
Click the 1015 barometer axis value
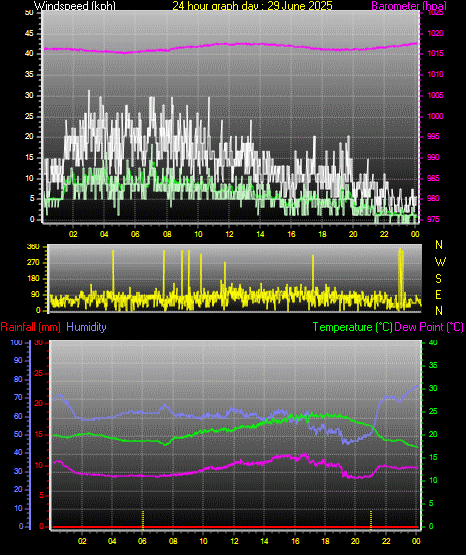(436, 53)
